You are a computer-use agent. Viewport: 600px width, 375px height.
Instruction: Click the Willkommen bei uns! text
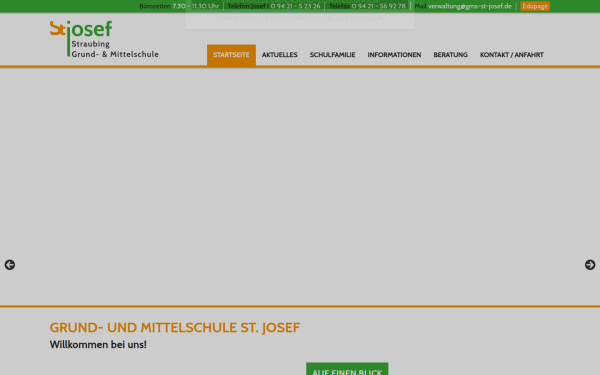(x=98, y=344)
